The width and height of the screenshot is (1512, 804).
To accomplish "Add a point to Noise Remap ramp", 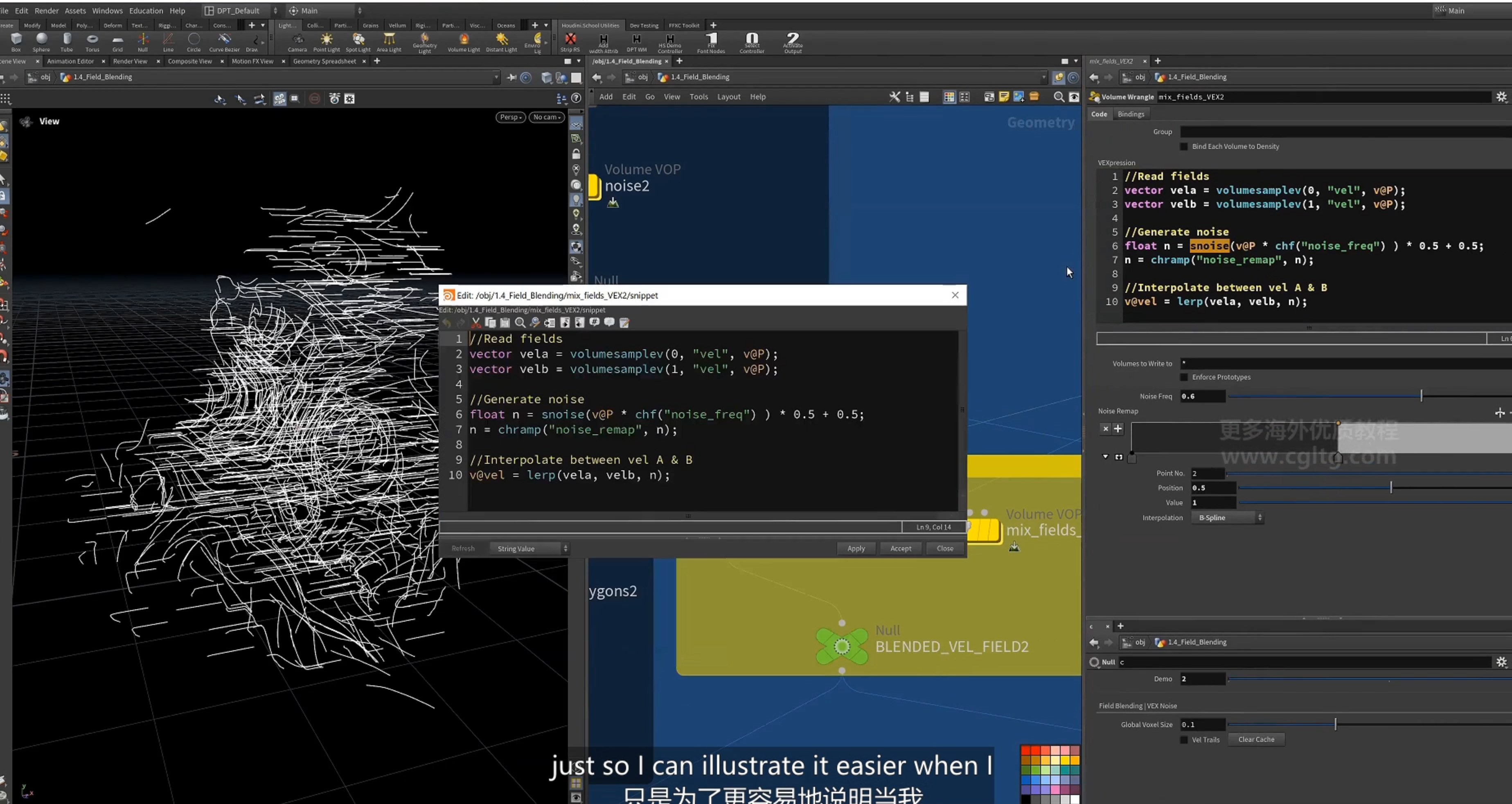I will pos(1118,429).
